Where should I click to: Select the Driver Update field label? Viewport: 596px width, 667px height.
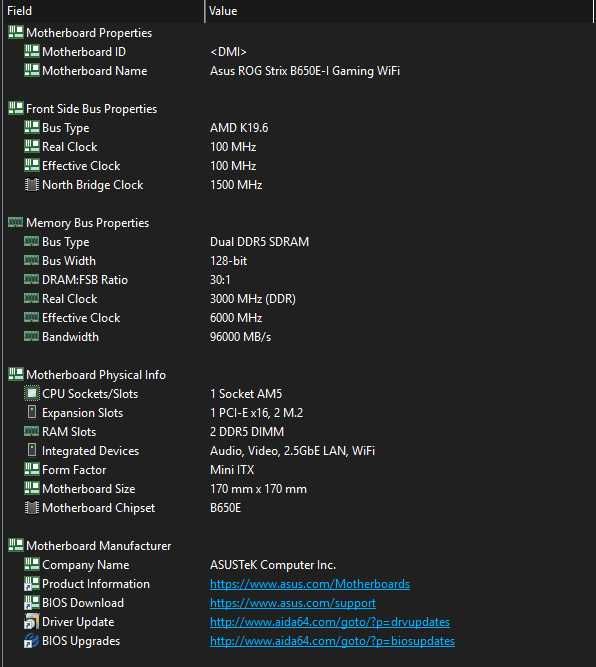[x=78, y=622]
